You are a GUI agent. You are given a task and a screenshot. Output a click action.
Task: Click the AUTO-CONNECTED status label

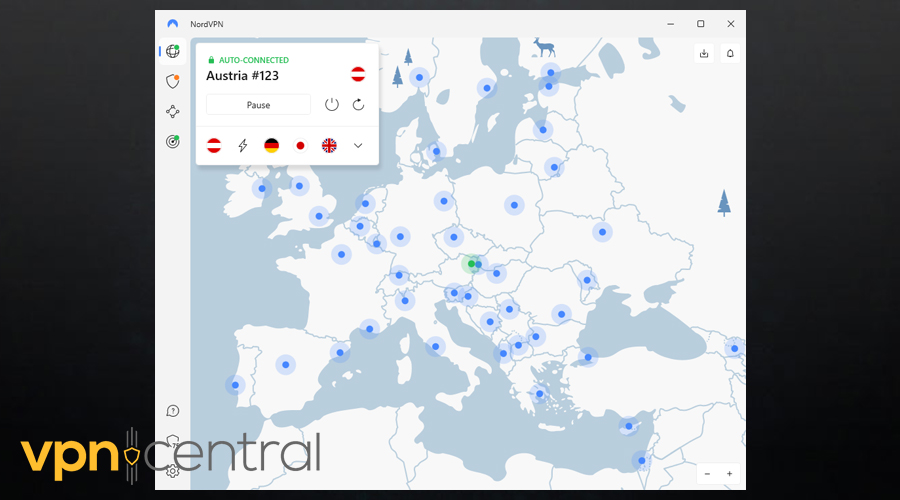tap(254, 60)
